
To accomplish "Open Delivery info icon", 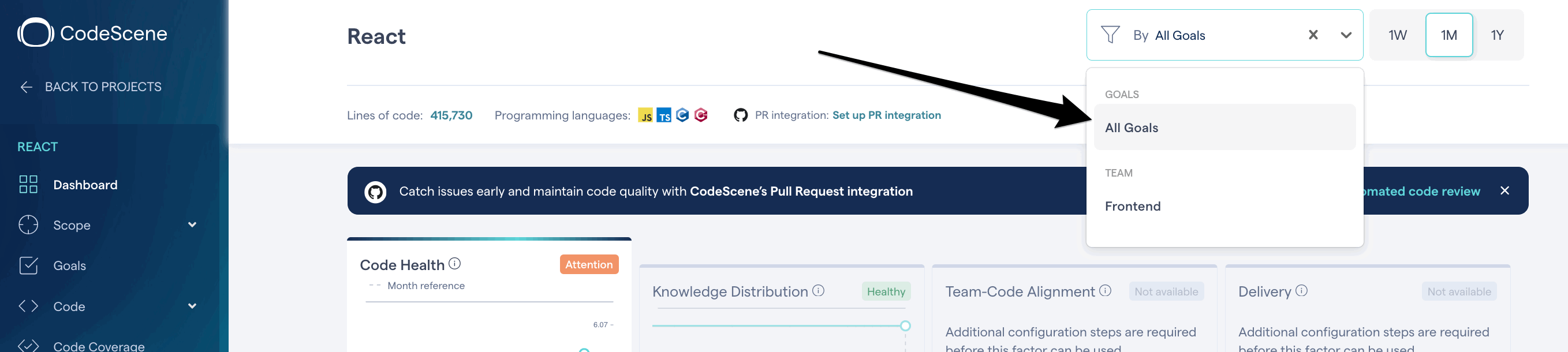I will click(1301, 291).
